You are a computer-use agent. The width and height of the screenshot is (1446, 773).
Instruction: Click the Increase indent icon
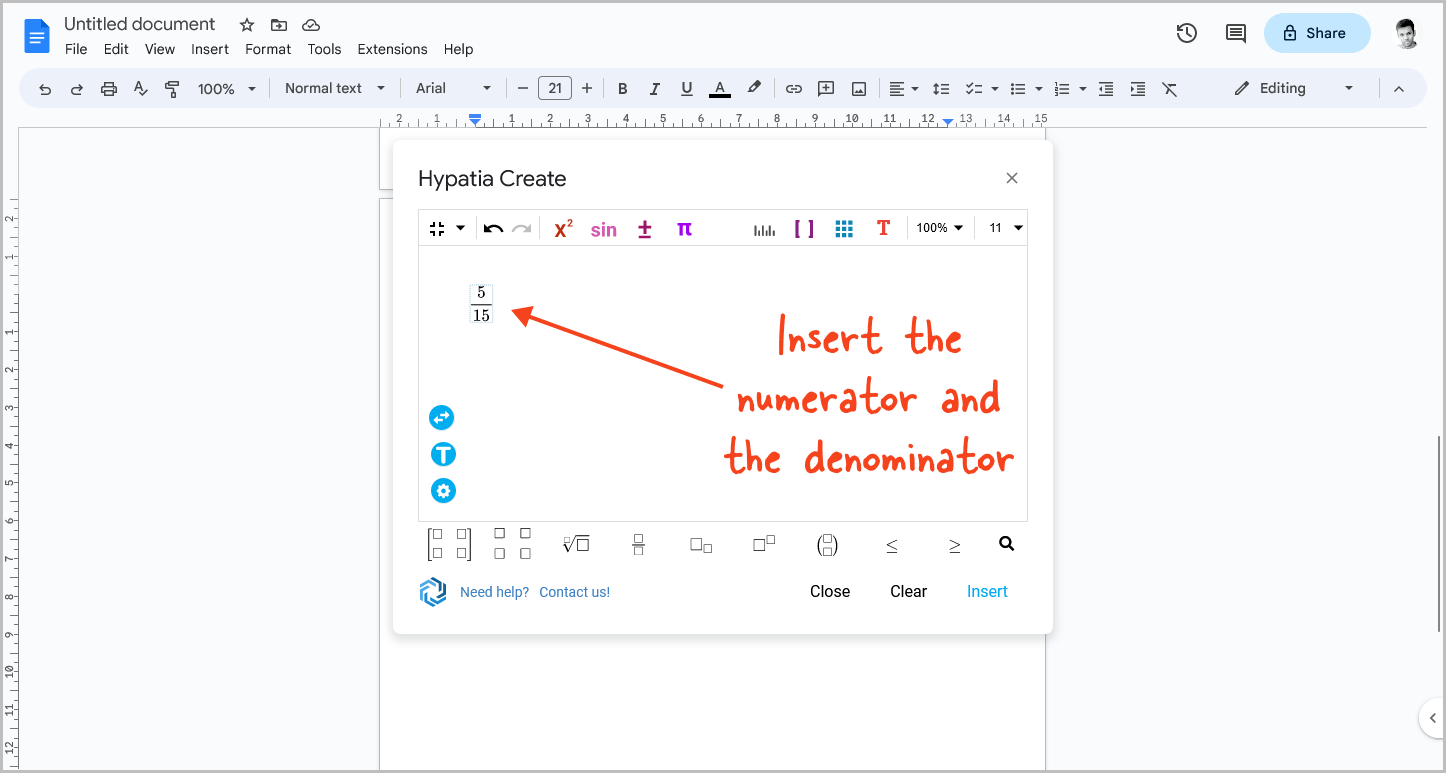1138,89
